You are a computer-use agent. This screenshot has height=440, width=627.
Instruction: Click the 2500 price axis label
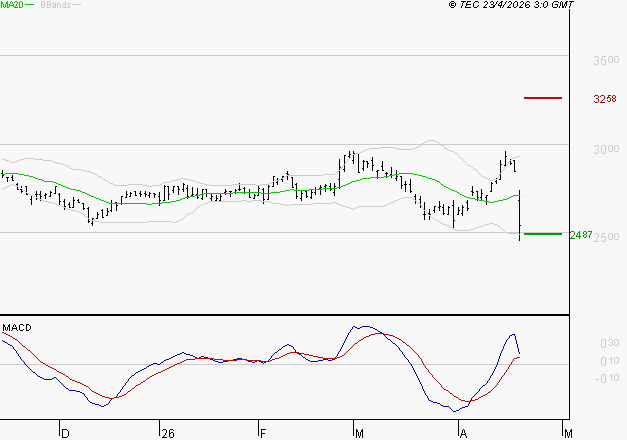(x=607, y=237)
